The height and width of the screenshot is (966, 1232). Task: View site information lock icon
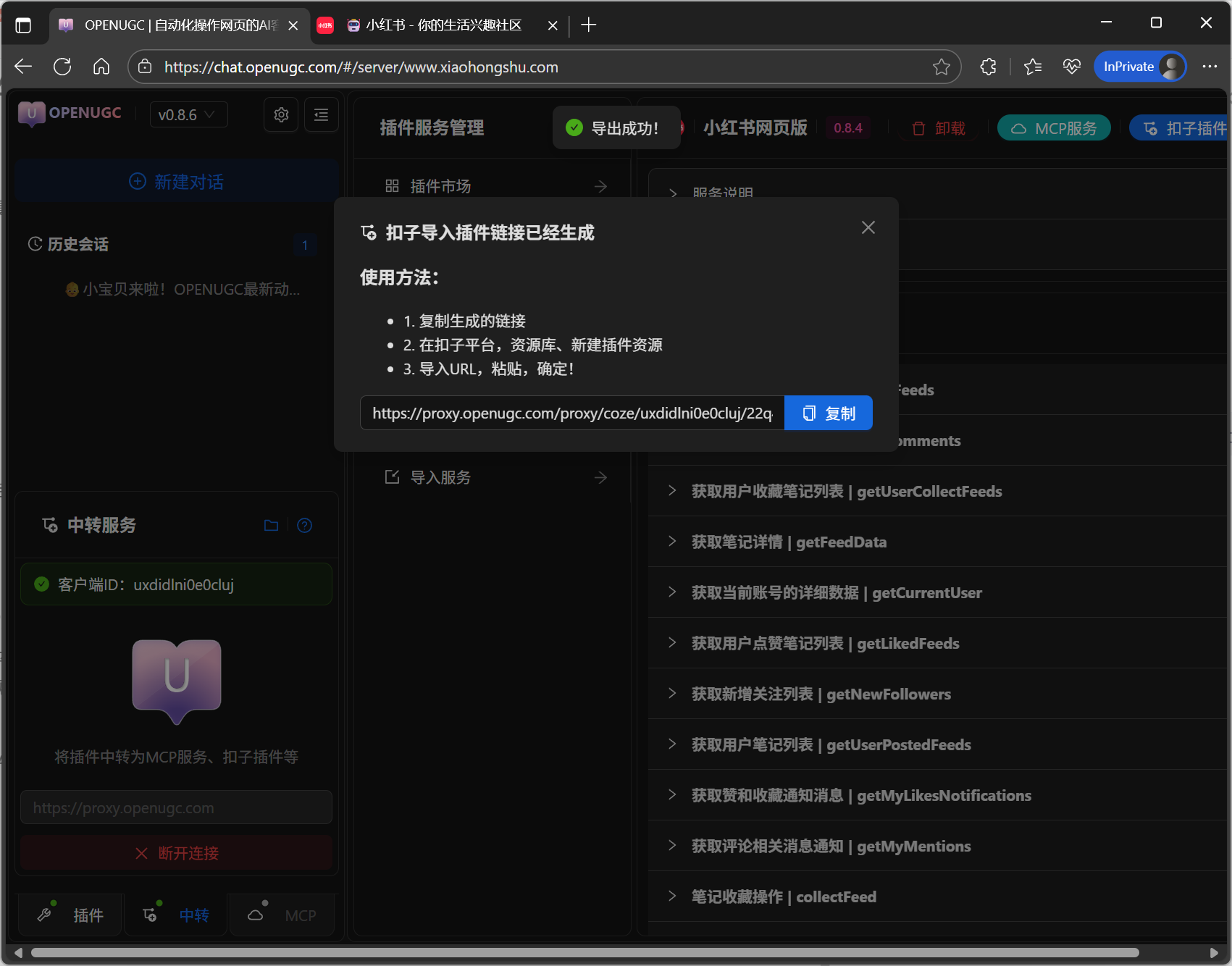click(145, 67)
